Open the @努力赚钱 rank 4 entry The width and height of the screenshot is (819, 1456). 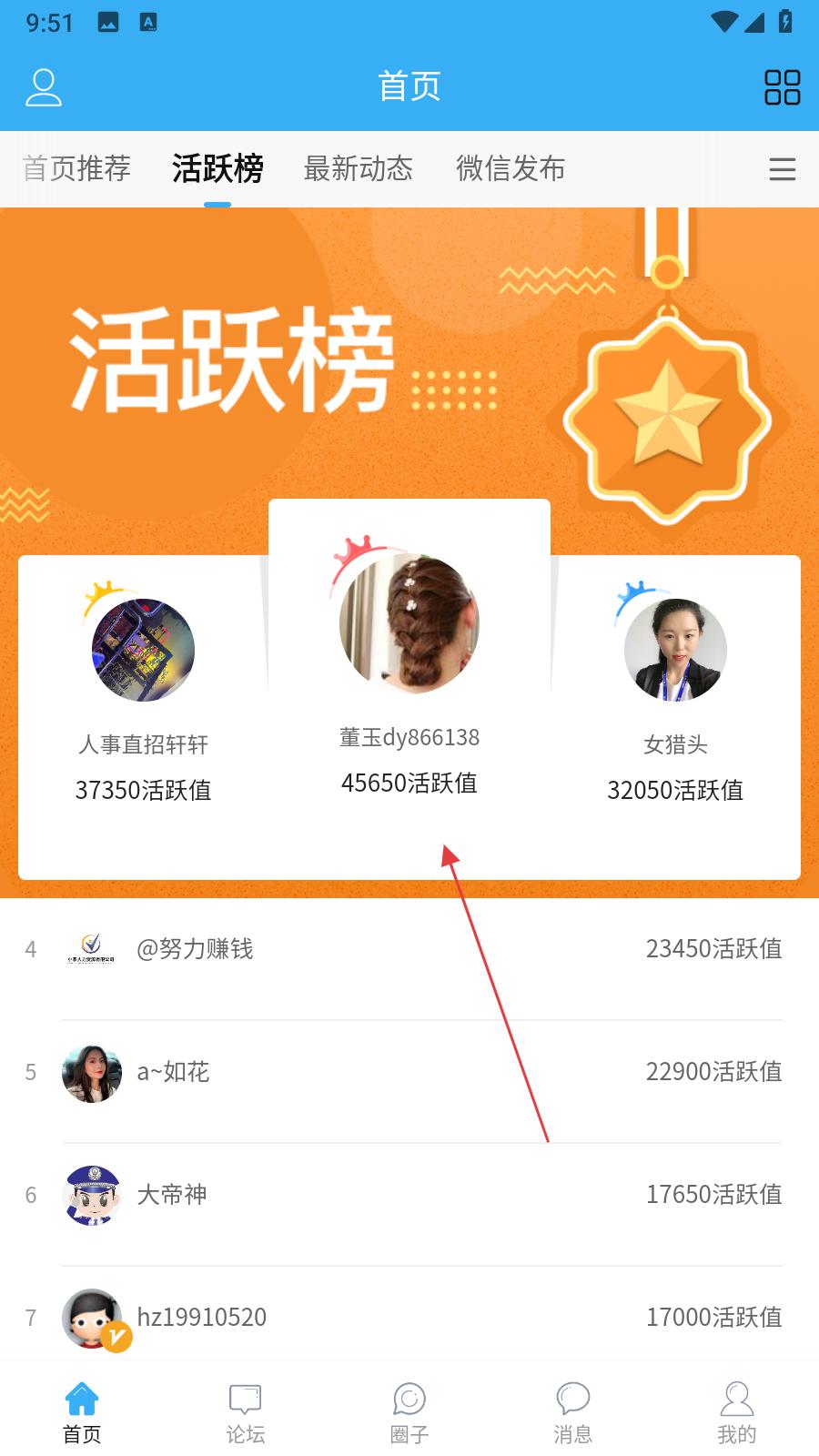click(x=409, y=949)
